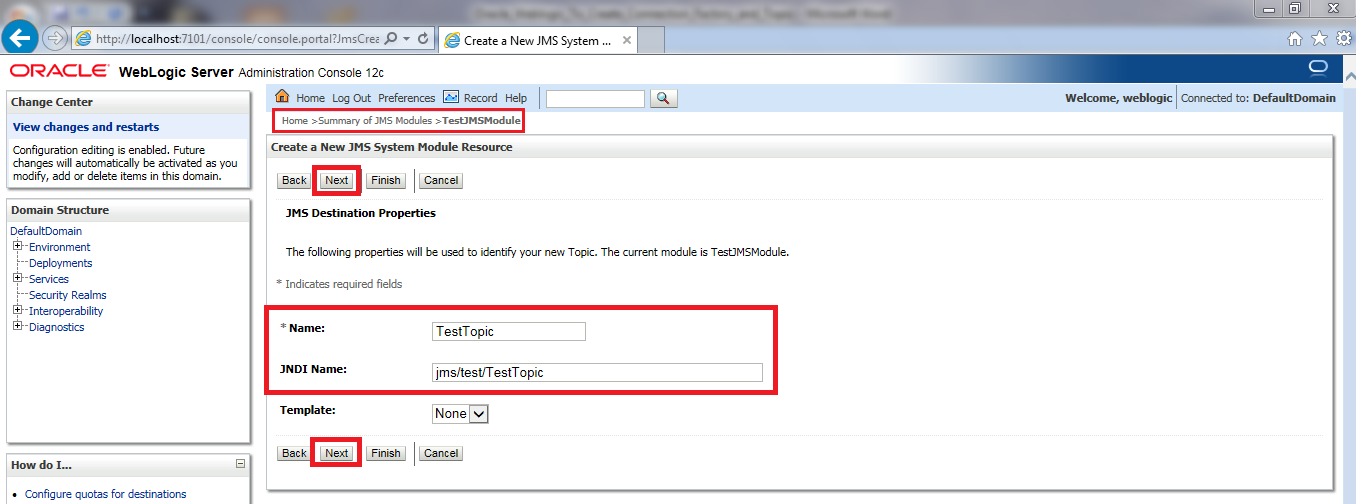Image resolution: width=1356 pixels, height=504 pixels.
Task: Select Deployments in Domain Structure
Action: [x=60, y=263]
